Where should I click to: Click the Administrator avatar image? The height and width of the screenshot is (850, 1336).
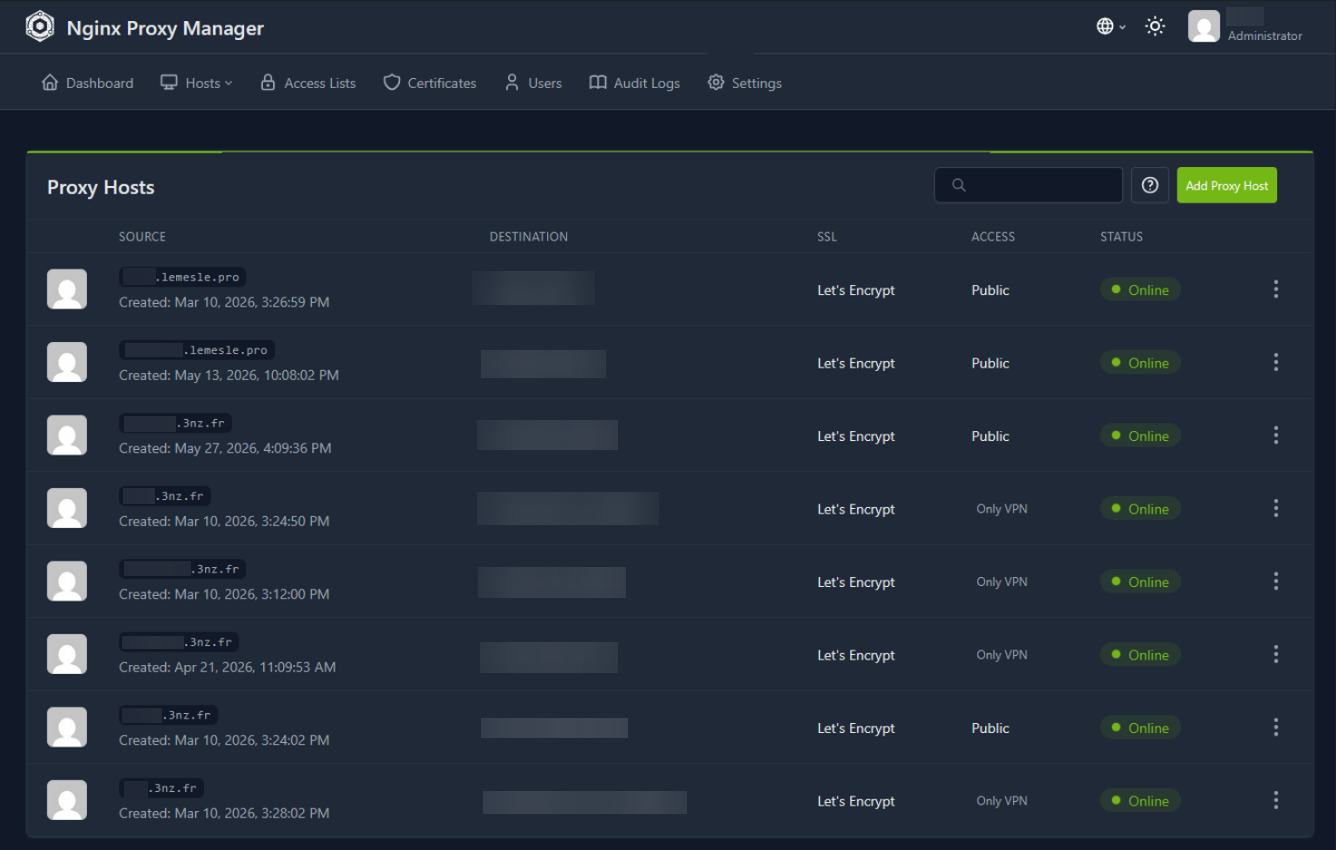[1204, 27]
